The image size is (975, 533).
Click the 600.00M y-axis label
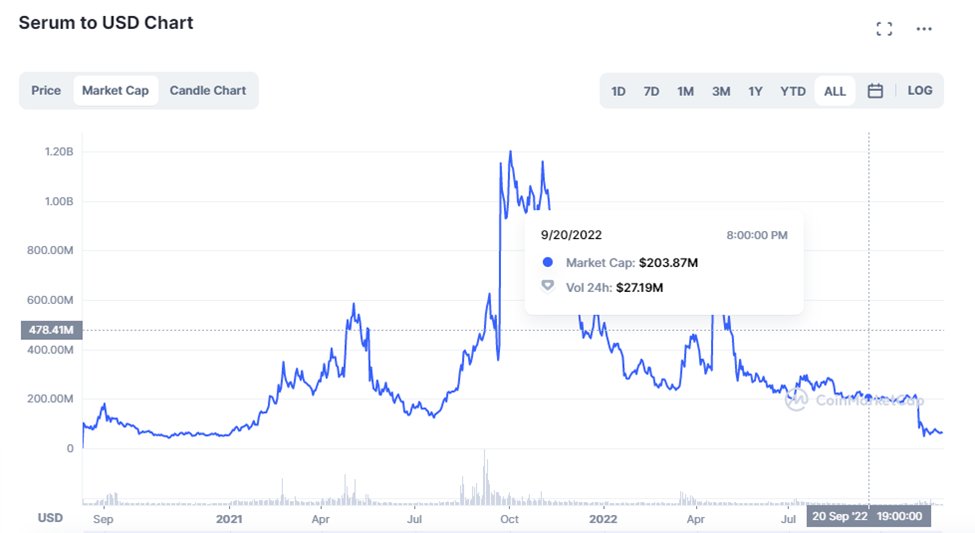click(50, 300)
